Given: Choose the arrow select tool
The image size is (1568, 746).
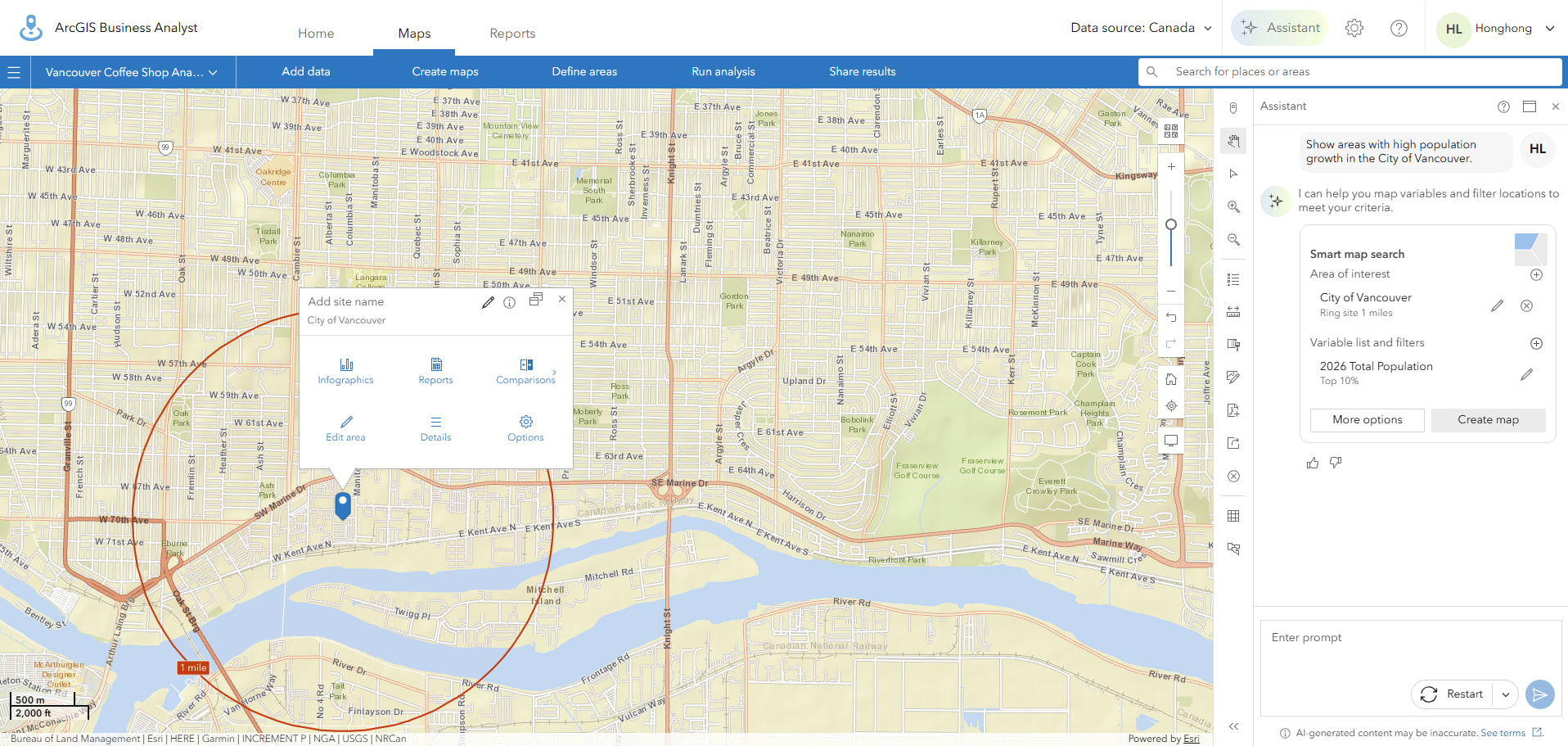Looking at the screenshot, I should 1233,174.
